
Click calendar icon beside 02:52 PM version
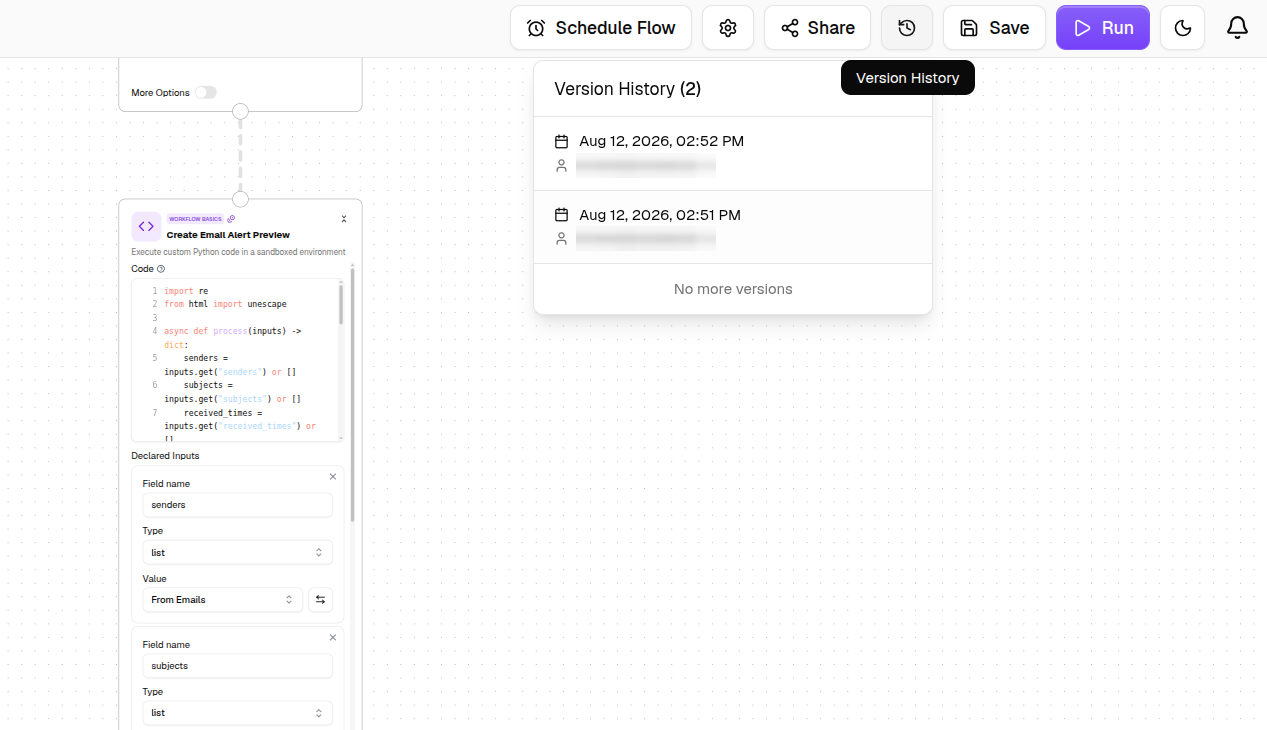561,141
